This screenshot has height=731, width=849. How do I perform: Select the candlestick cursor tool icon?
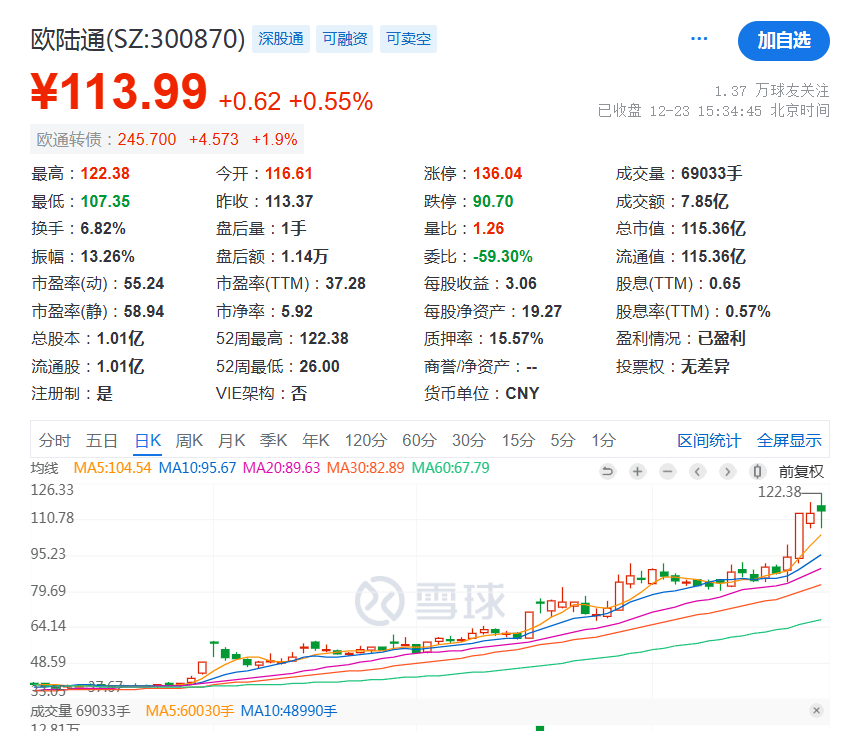pos(756,470)
